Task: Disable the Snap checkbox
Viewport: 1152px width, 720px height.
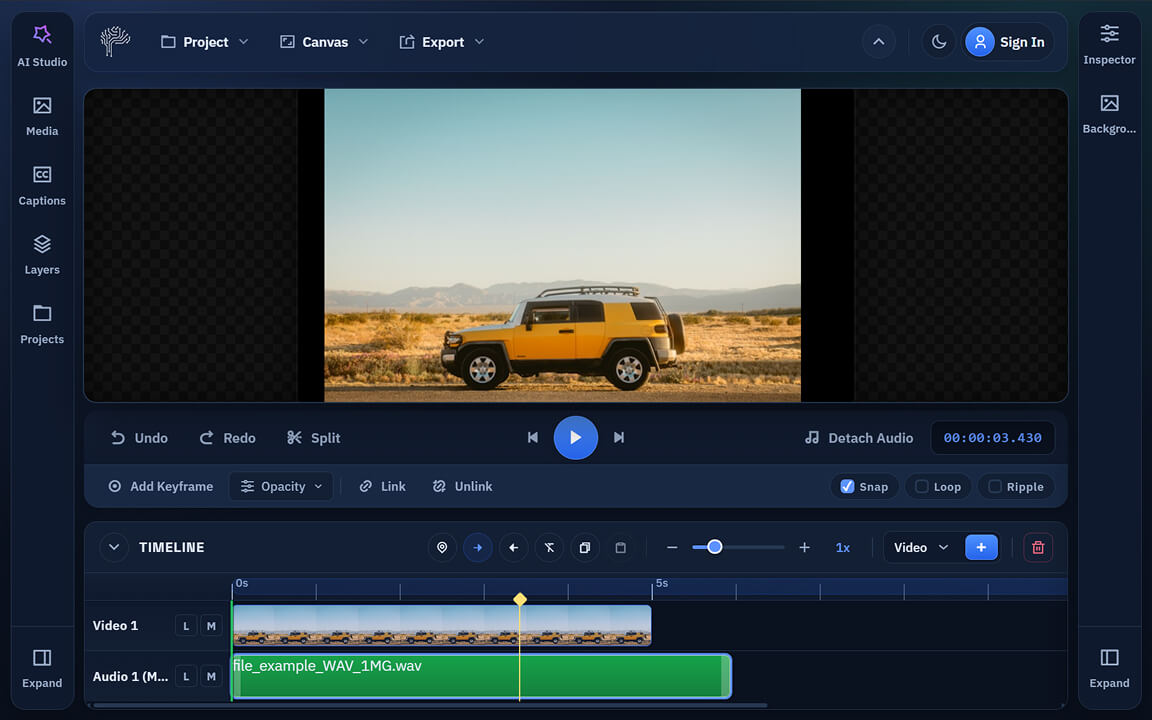Action: click(847, 487)
